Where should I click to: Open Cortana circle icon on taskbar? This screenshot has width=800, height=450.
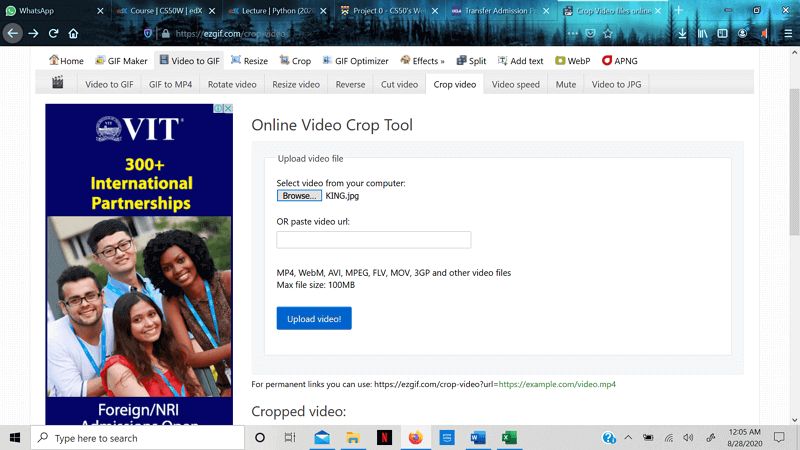[260, 438]
